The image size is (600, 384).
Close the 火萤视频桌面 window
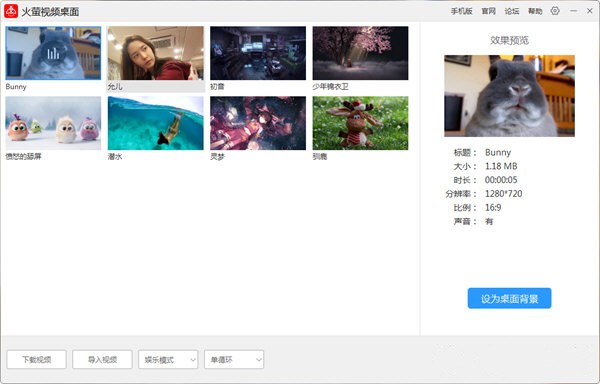pos(590,11)
